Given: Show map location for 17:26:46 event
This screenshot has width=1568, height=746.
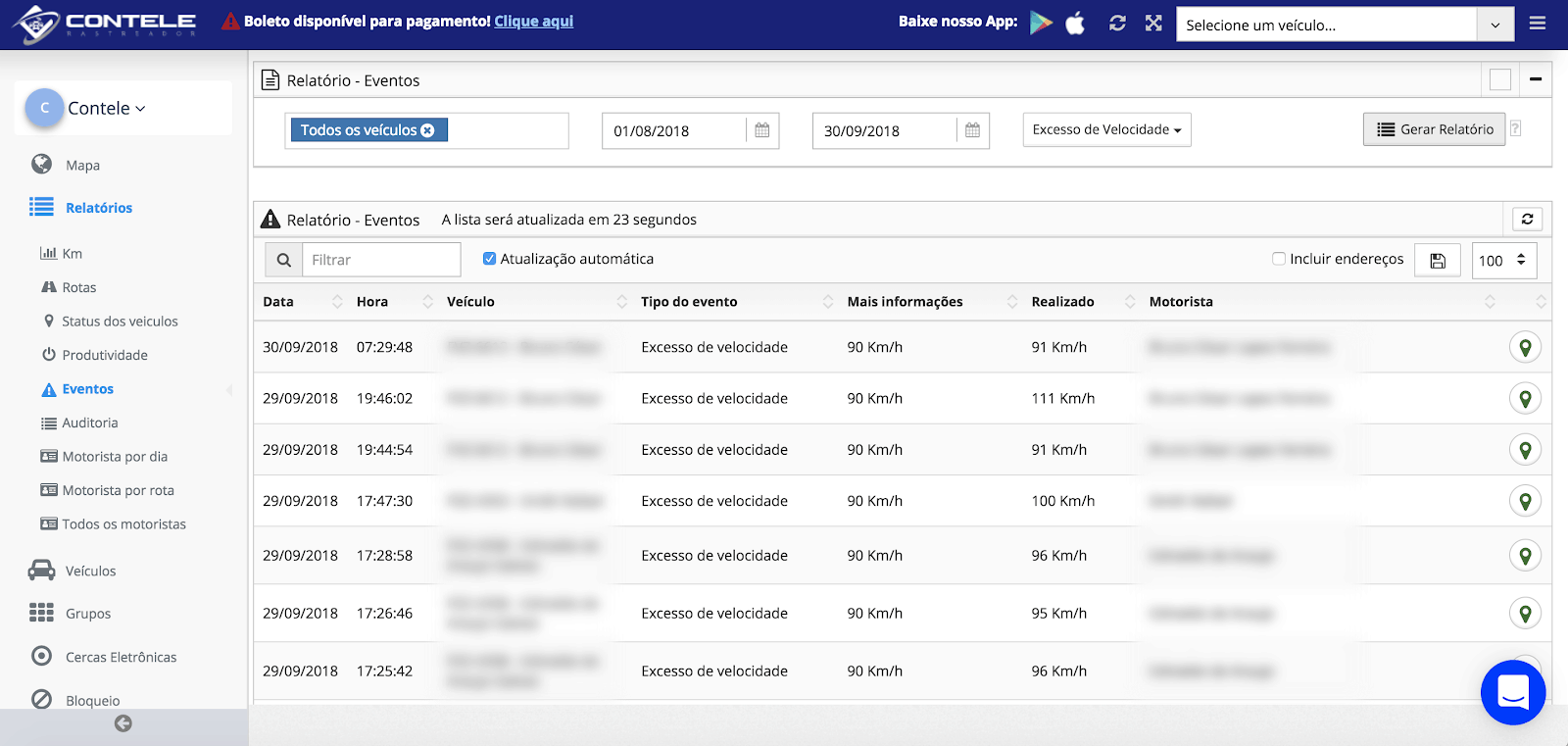Looking at the screenshot, I should click(x=1525, y=614).
